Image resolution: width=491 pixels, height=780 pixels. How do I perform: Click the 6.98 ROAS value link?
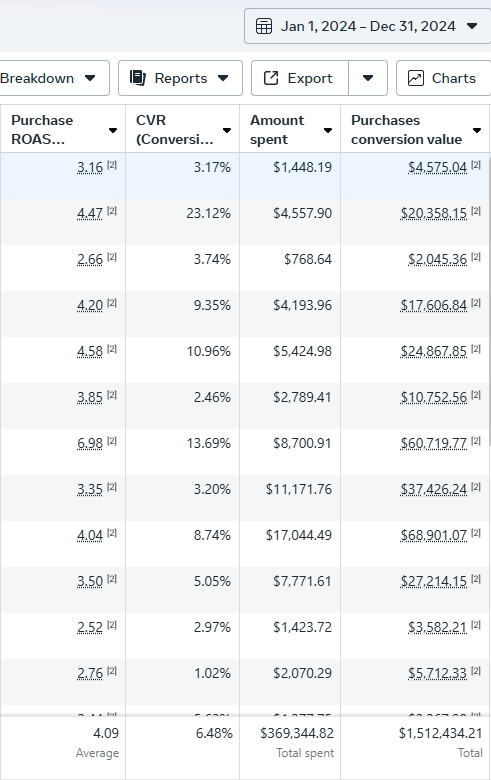coord(90,443)
